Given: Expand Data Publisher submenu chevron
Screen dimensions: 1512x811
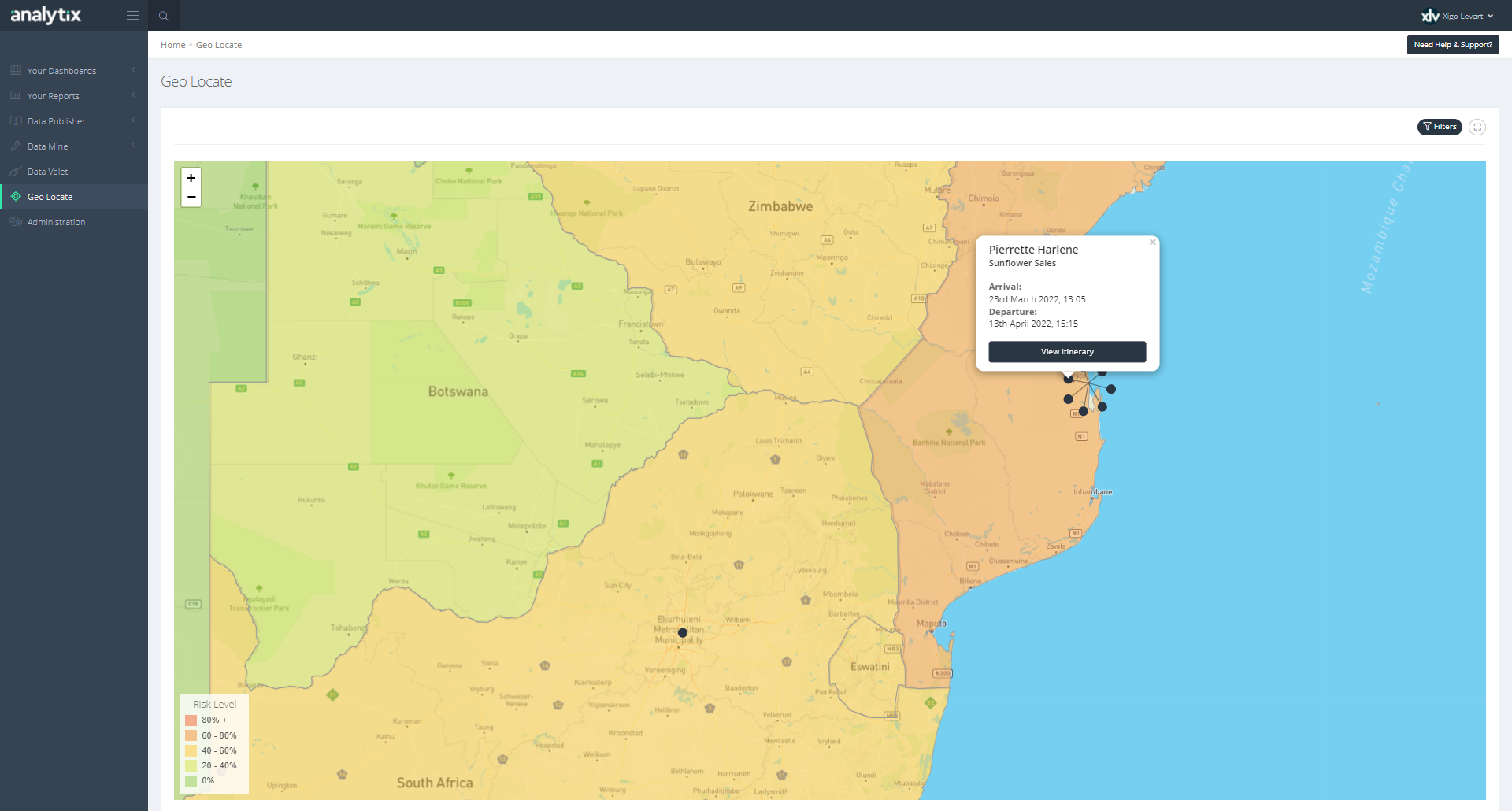Looking at the screenshot, I should click(x=133, y=120).
